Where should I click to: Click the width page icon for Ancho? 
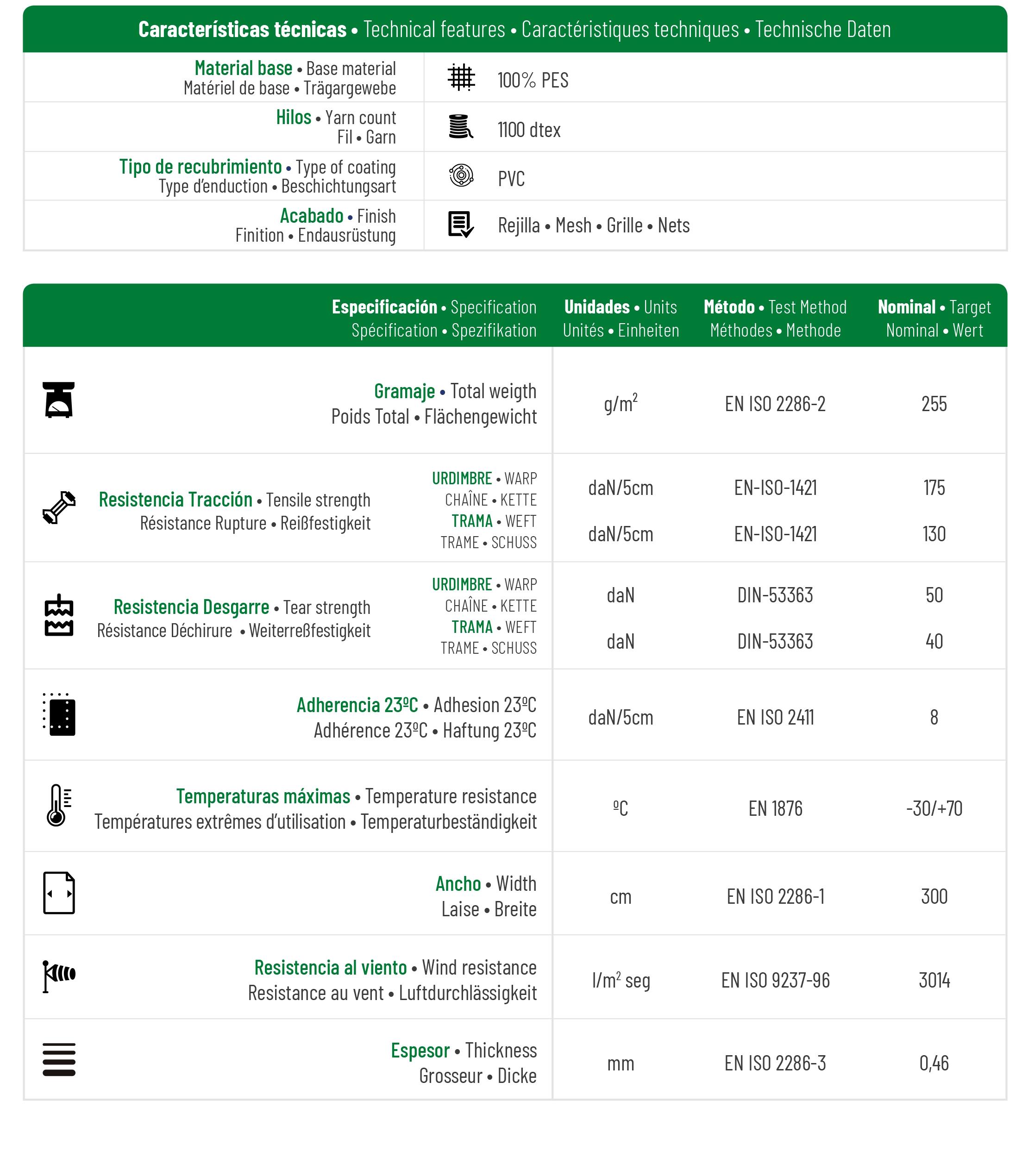[59, 893]
